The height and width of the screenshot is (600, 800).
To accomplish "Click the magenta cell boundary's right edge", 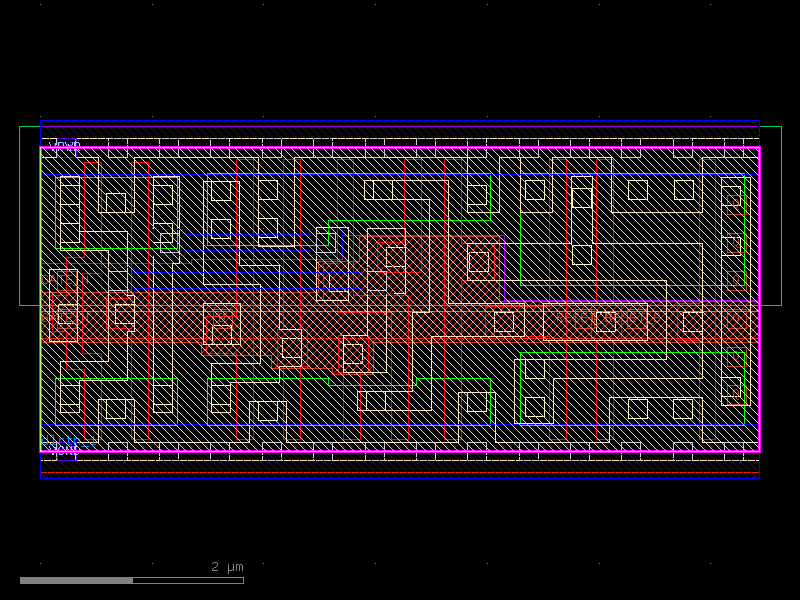I will click(759, 300).
